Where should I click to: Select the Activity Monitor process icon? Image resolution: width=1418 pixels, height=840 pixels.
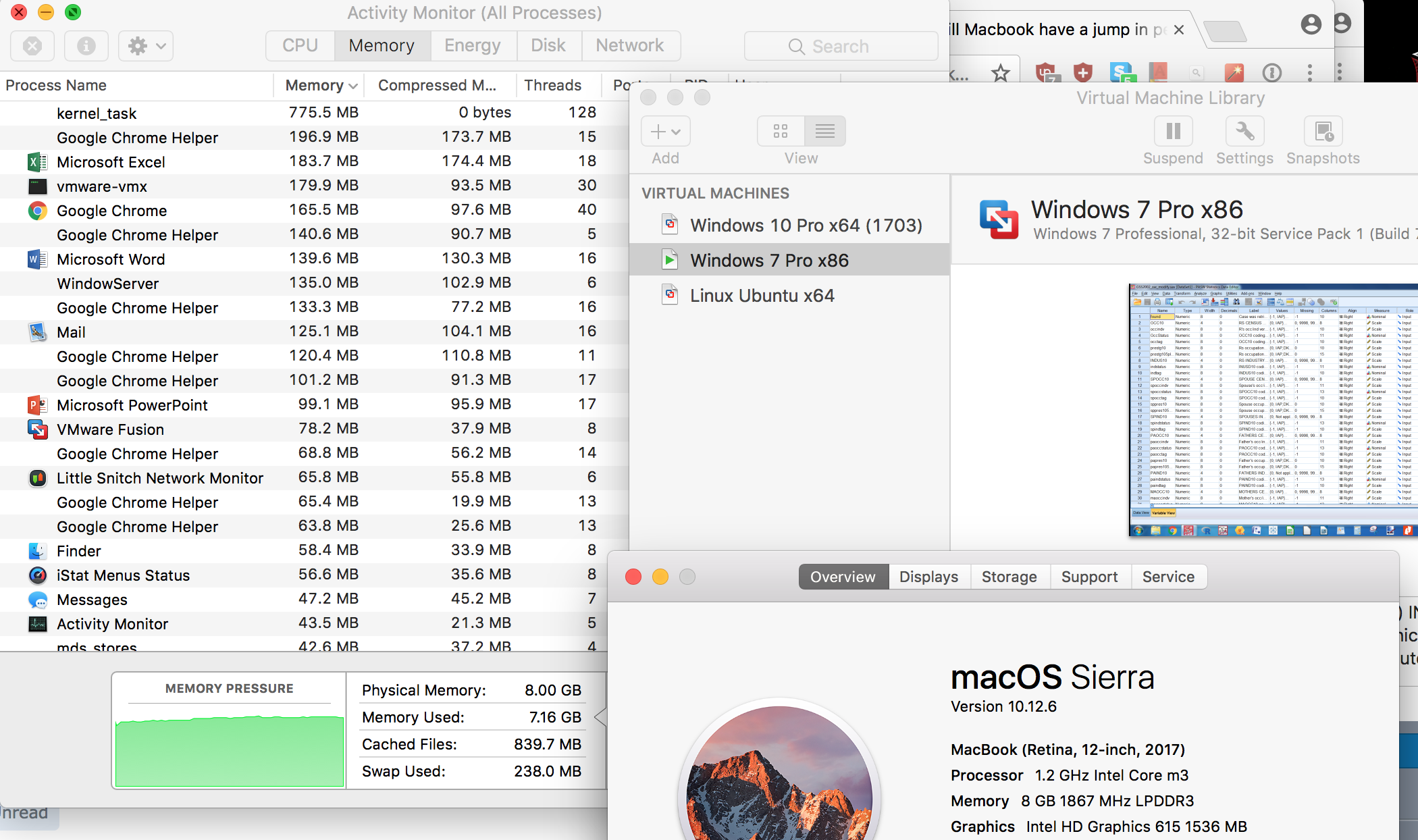click(x=37, y=624)
